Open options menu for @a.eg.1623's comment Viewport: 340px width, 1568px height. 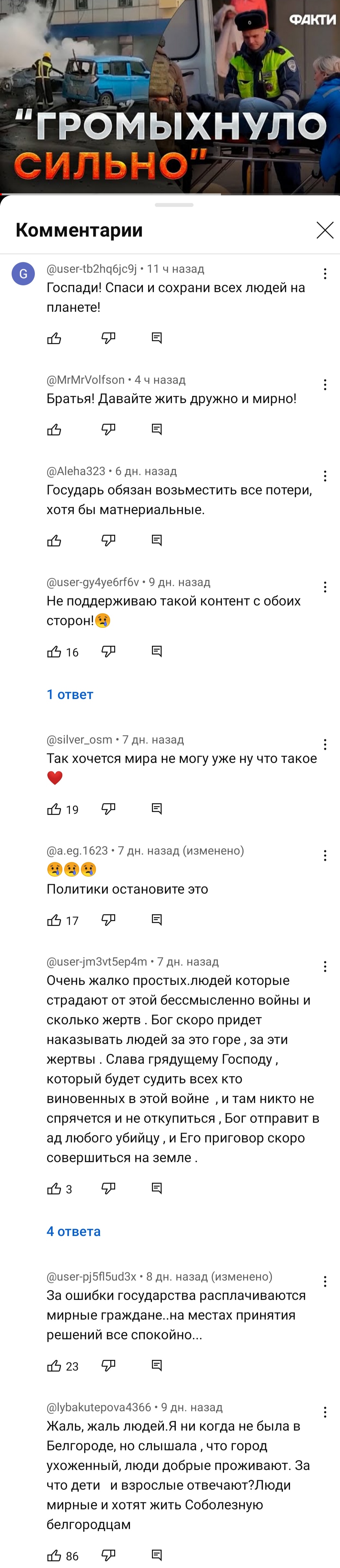(x=325, y=855)
